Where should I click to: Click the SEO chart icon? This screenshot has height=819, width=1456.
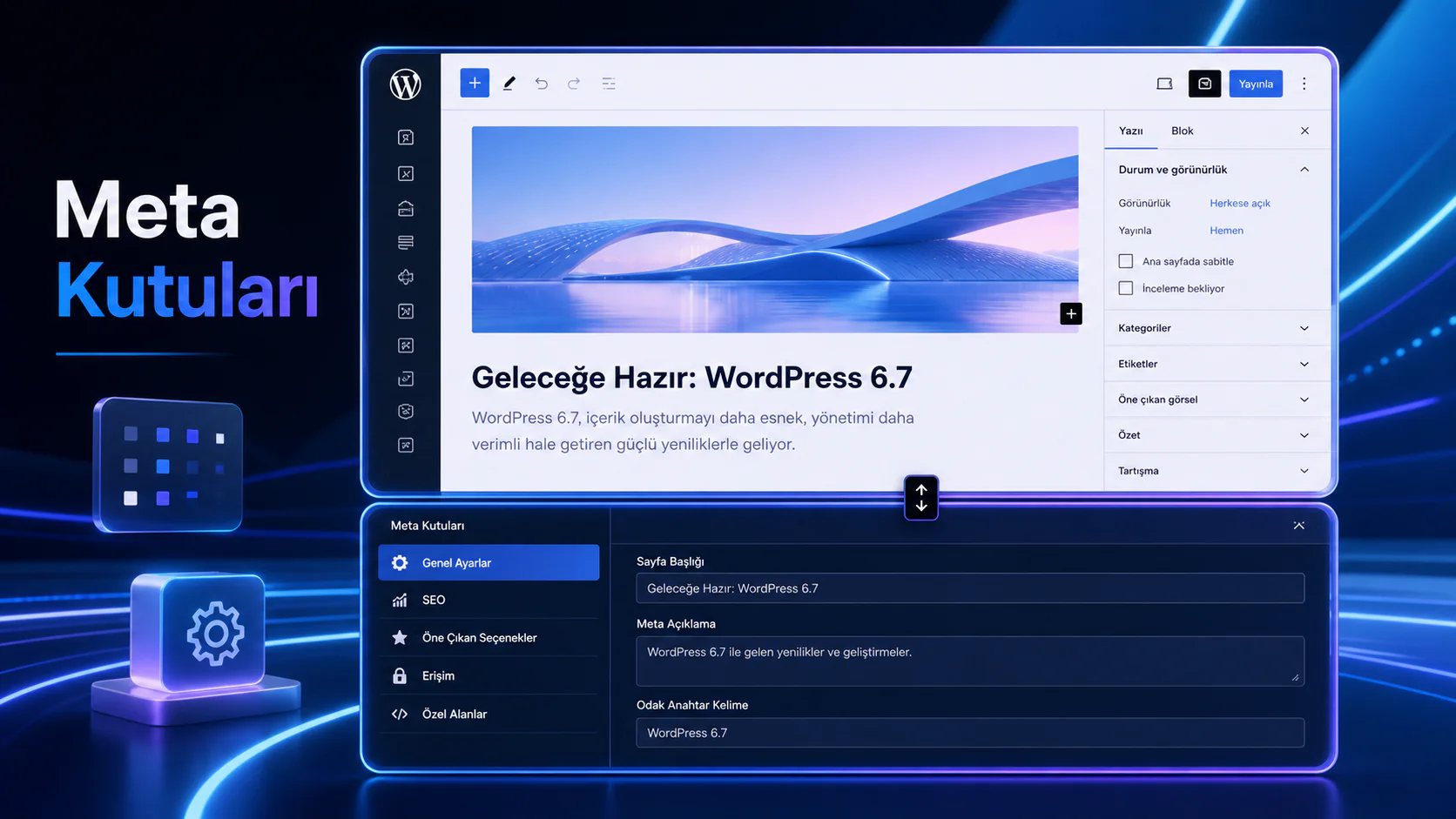[400, 600]
